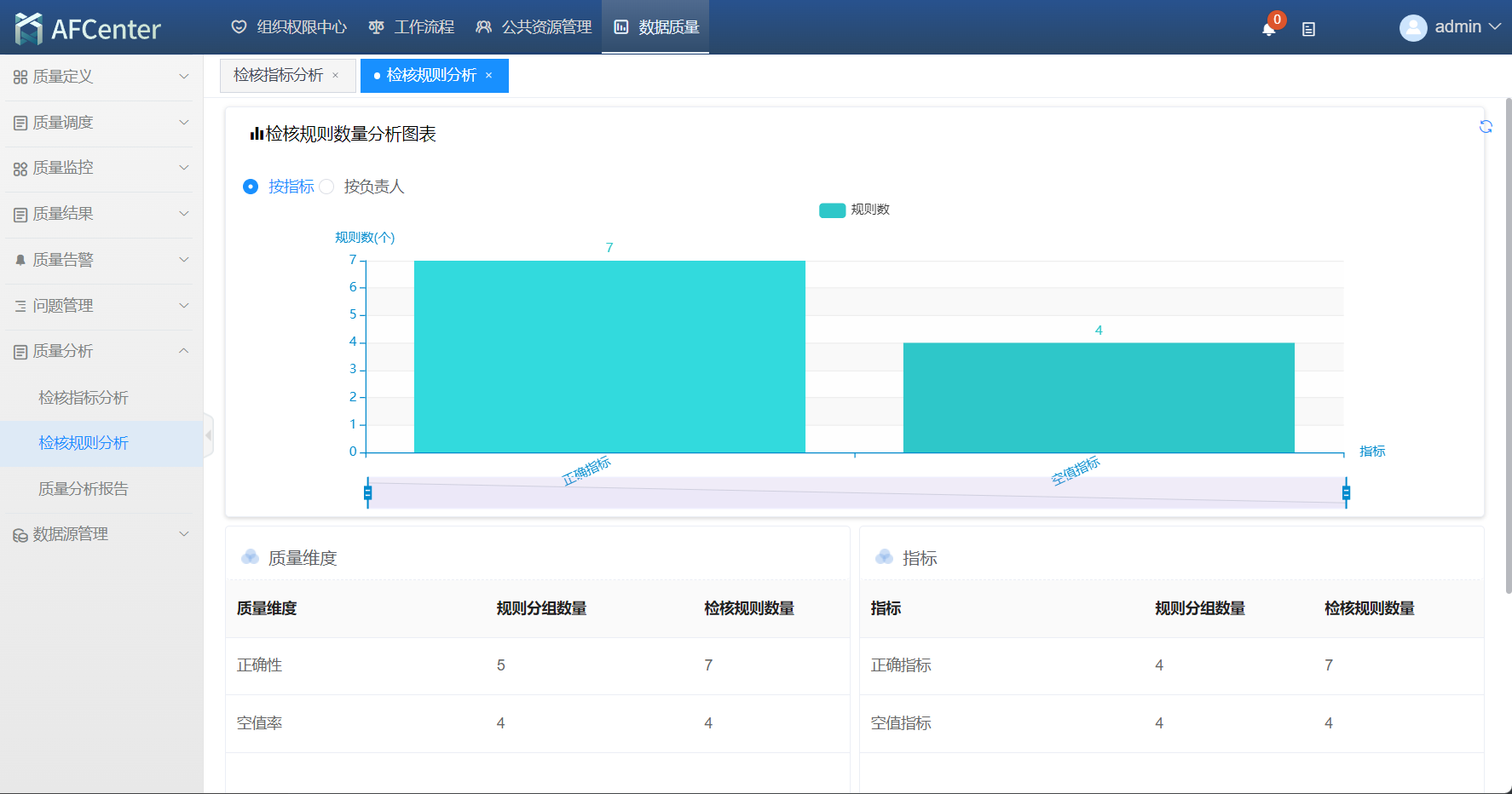Select the 按负责人 radio button
This screenshot has height=794, width=1512.
tap(326, 187)
